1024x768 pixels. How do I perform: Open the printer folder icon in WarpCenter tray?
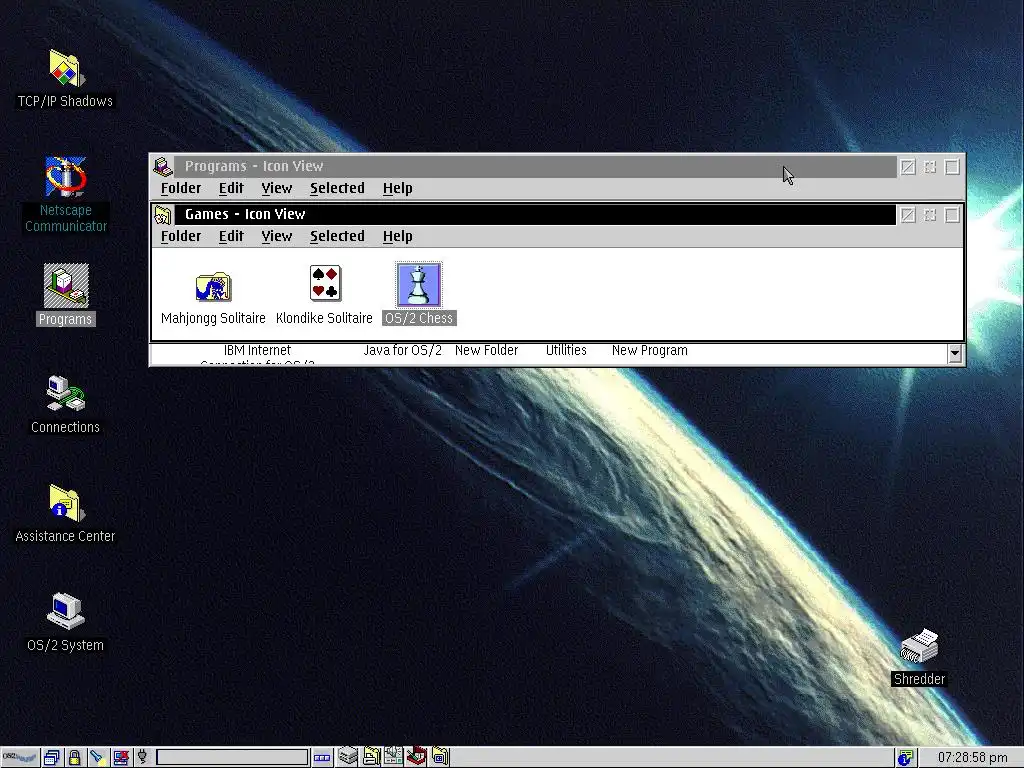pos(372,757)
